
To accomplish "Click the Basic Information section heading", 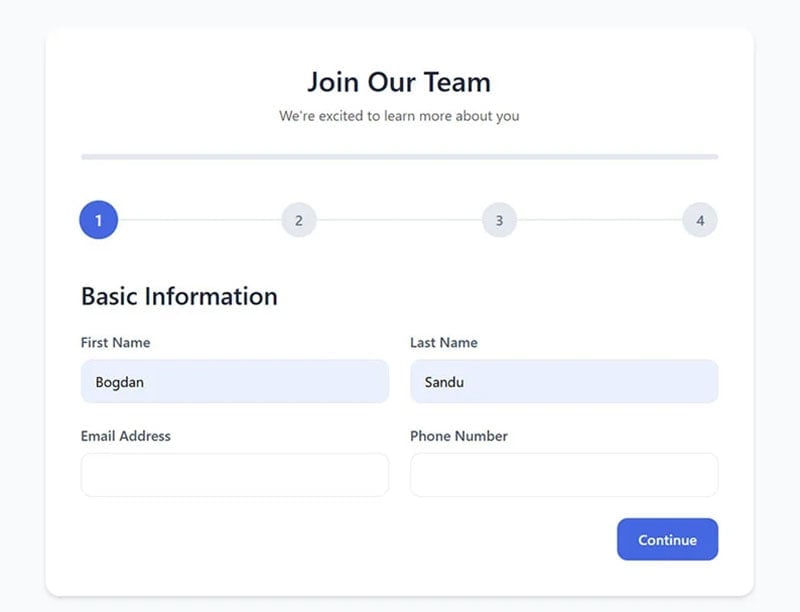I will pyautogui.click(x=179, y=296).
